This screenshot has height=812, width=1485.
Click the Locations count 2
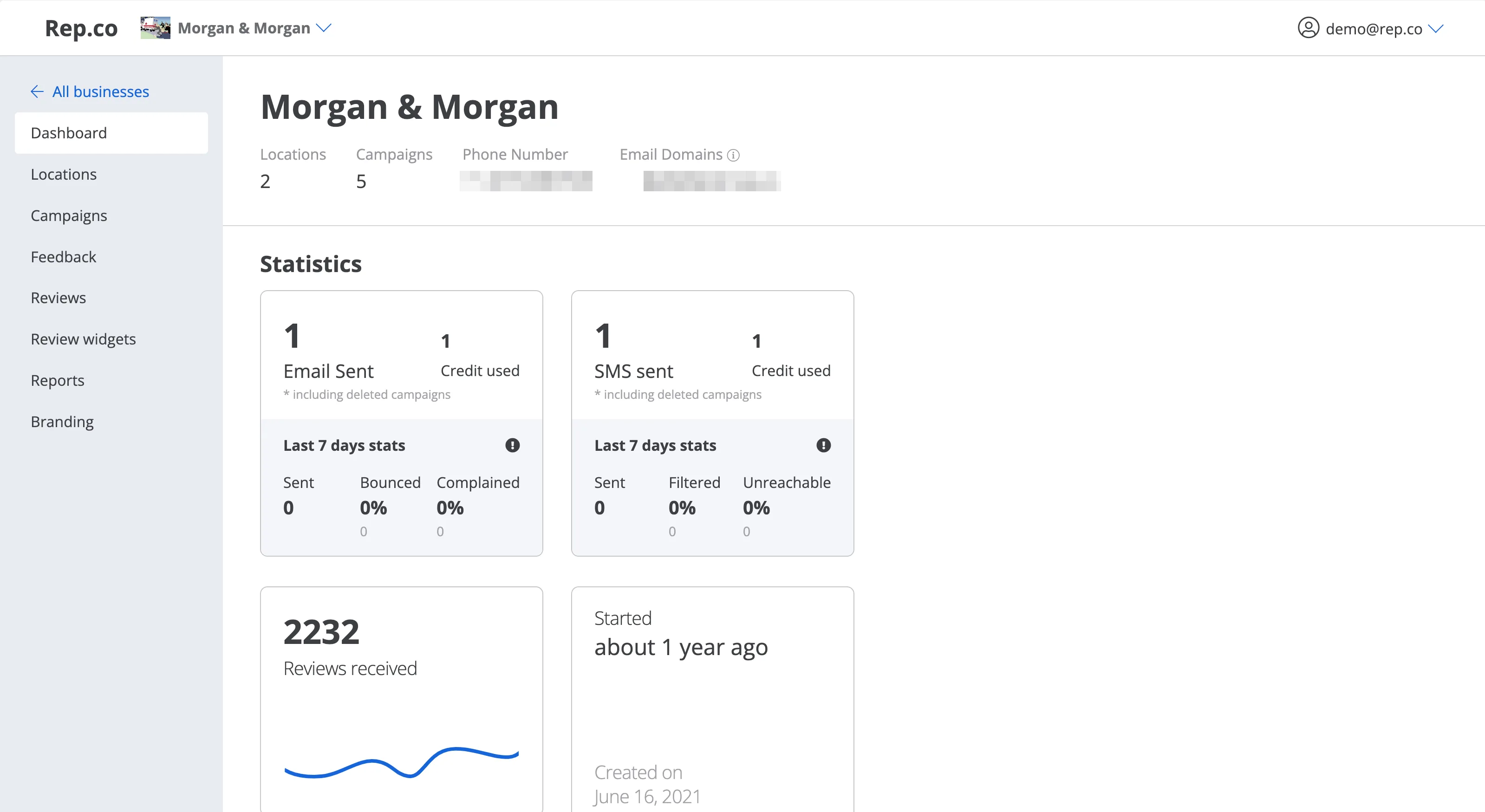(265, 182)
